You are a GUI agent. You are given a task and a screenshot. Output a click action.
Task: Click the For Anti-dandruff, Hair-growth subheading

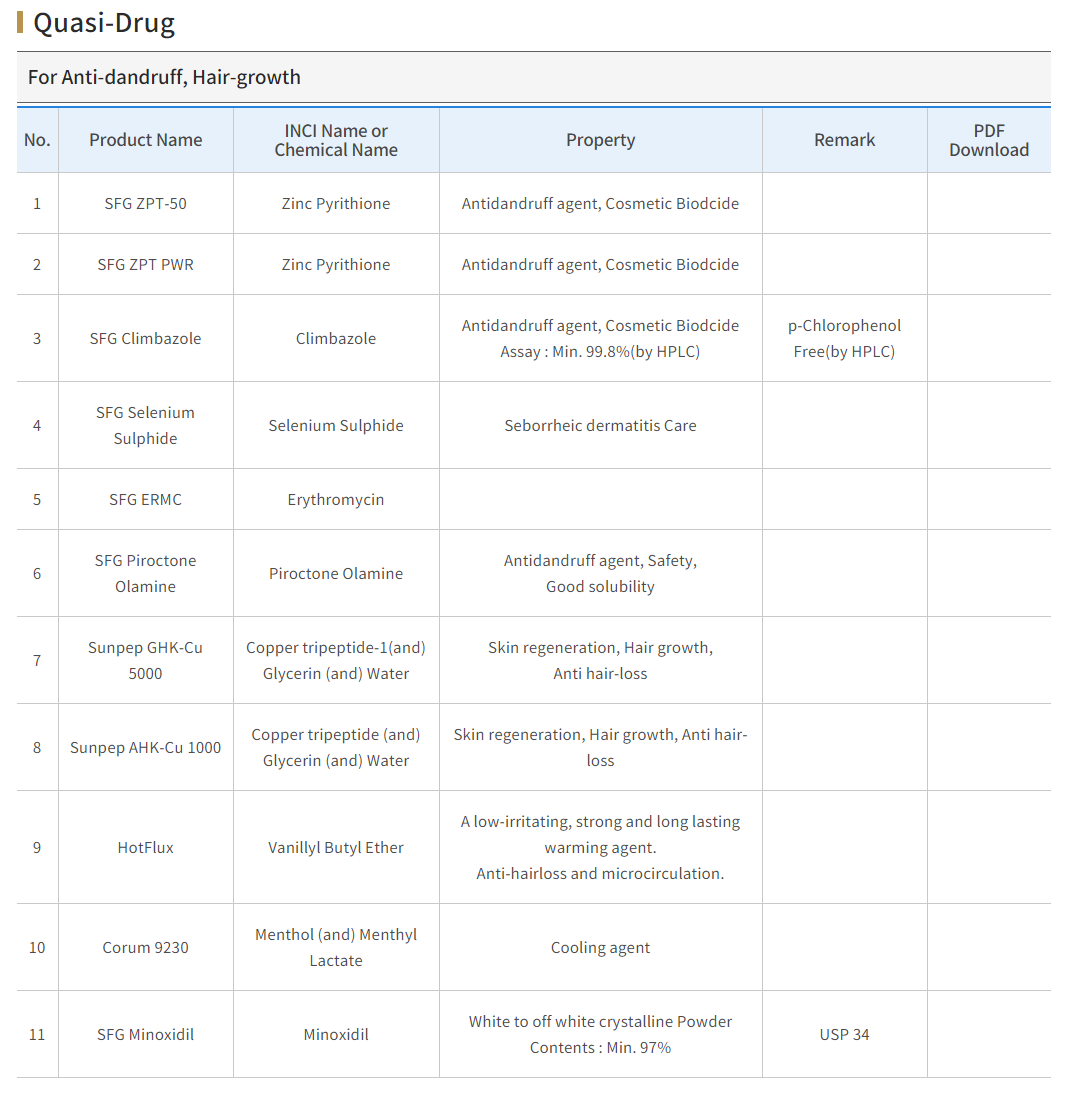[164, 77]
